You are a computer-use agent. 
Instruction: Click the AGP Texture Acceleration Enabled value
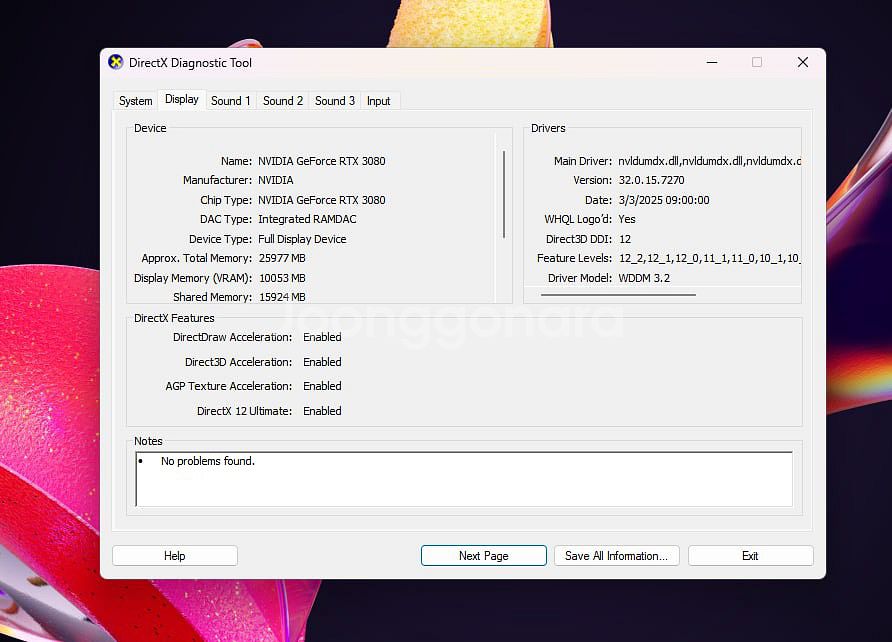(322, 386)
